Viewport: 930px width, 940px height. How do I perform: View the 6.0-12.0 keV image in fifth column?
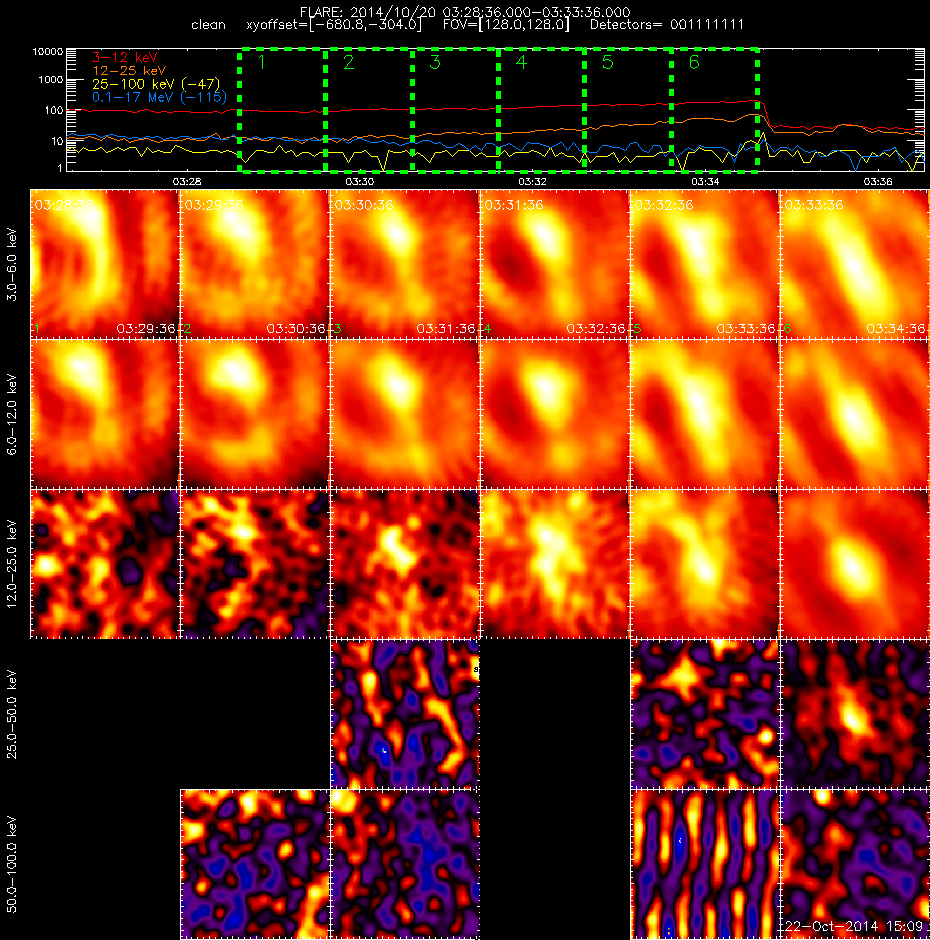pos(705,414)
